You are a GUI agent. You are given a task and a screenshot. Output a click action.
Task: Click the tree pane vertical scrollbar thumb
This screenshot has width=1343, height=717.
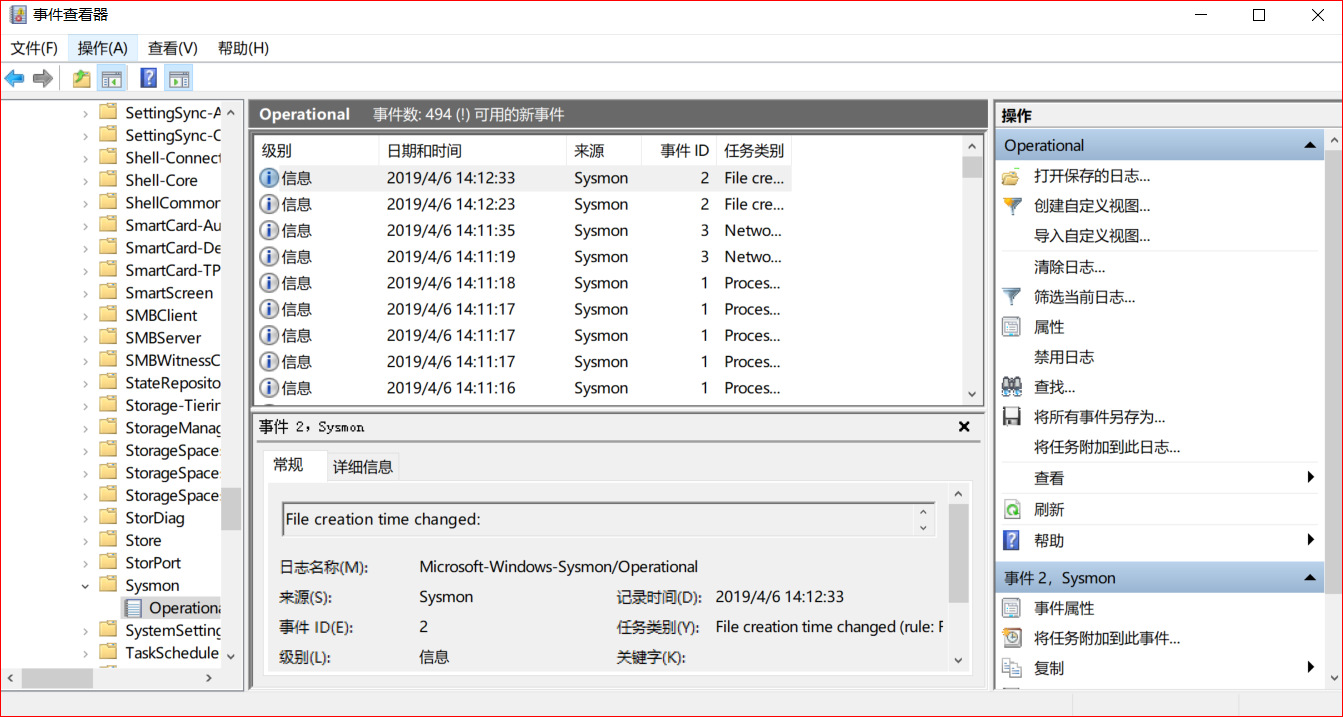point(231,509)
